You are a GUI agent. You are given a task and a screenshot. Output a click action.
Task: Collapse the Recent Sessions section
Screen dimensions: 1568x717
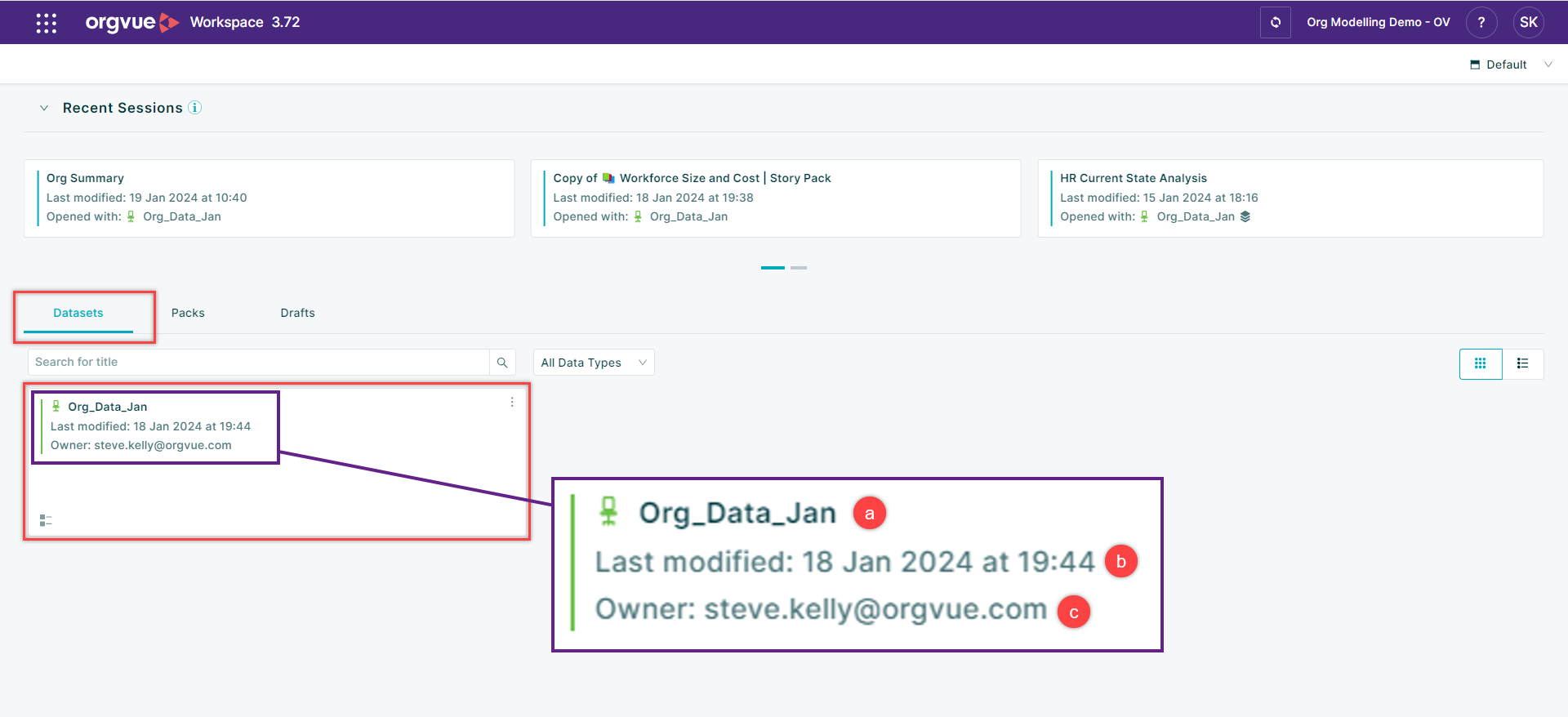click(44, 108)
